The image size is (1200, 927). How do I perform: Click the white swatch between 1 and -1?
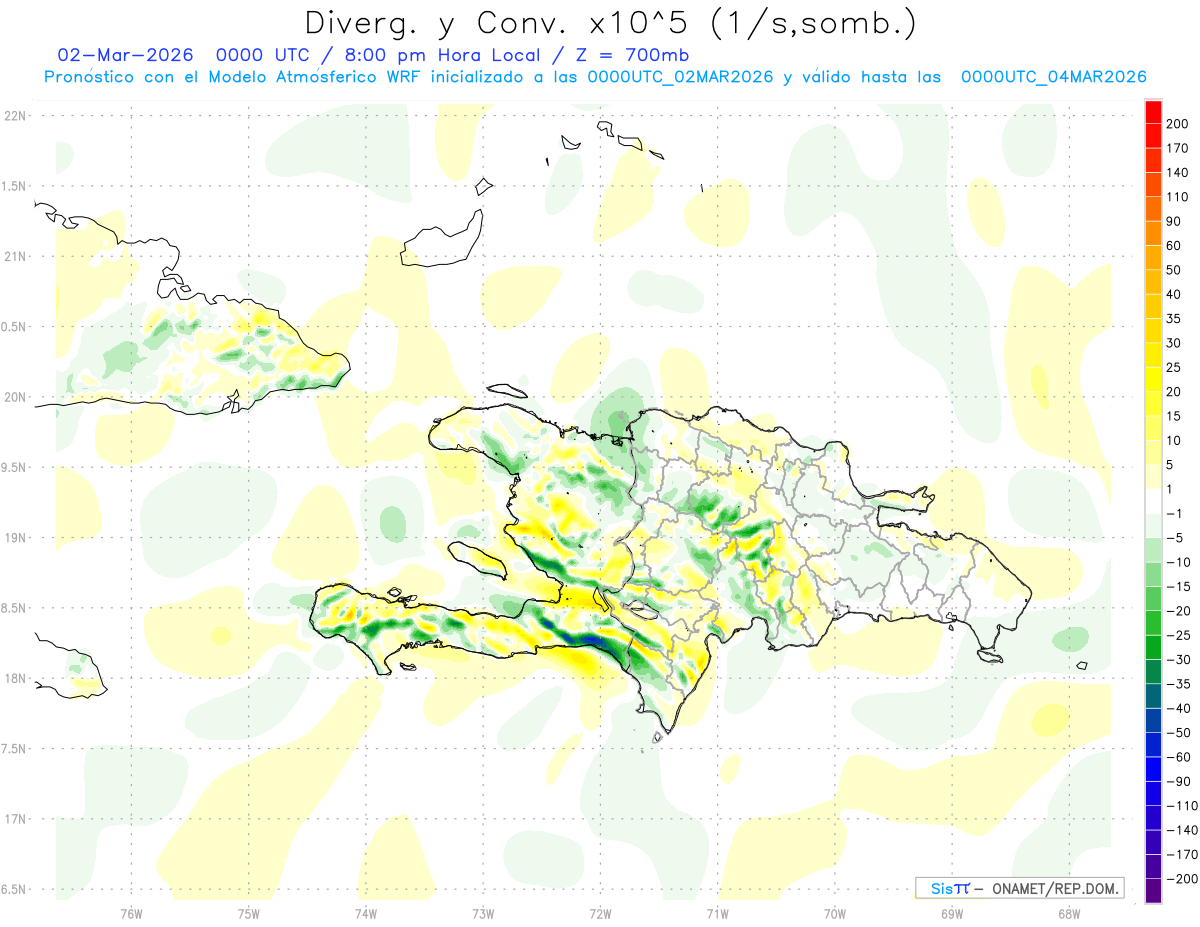click(1154, 501)
